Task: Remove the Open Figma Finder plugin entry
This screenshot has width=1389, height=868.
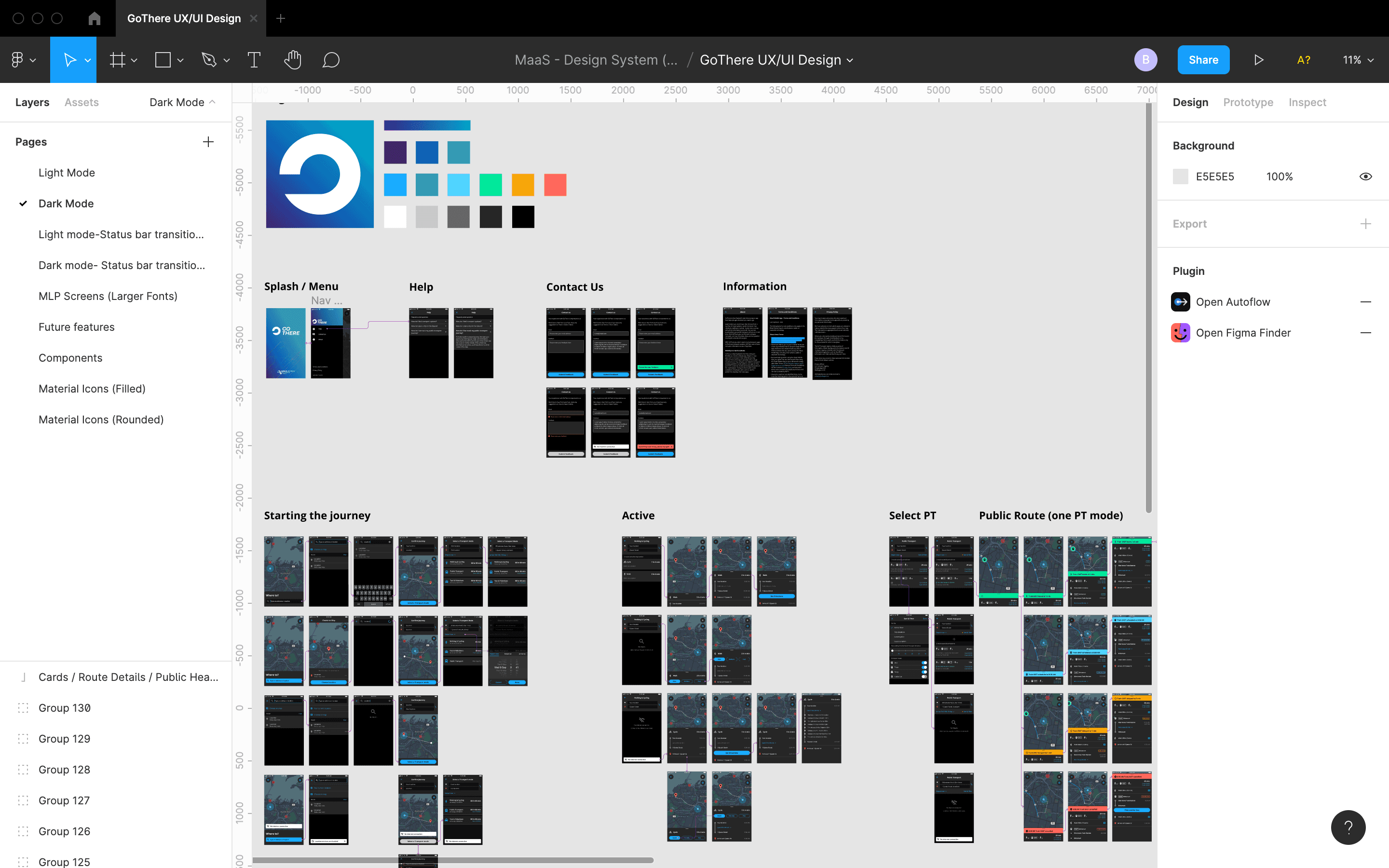Action: (x=1365, y=333)
